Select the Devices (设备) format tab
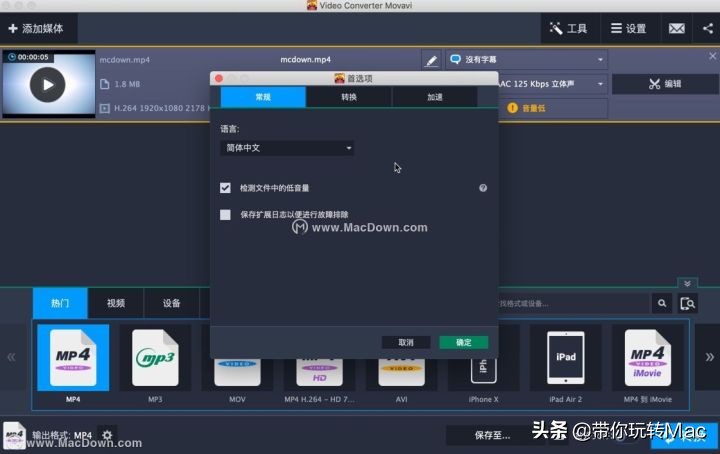720x454 pixels. coord(172,303)
